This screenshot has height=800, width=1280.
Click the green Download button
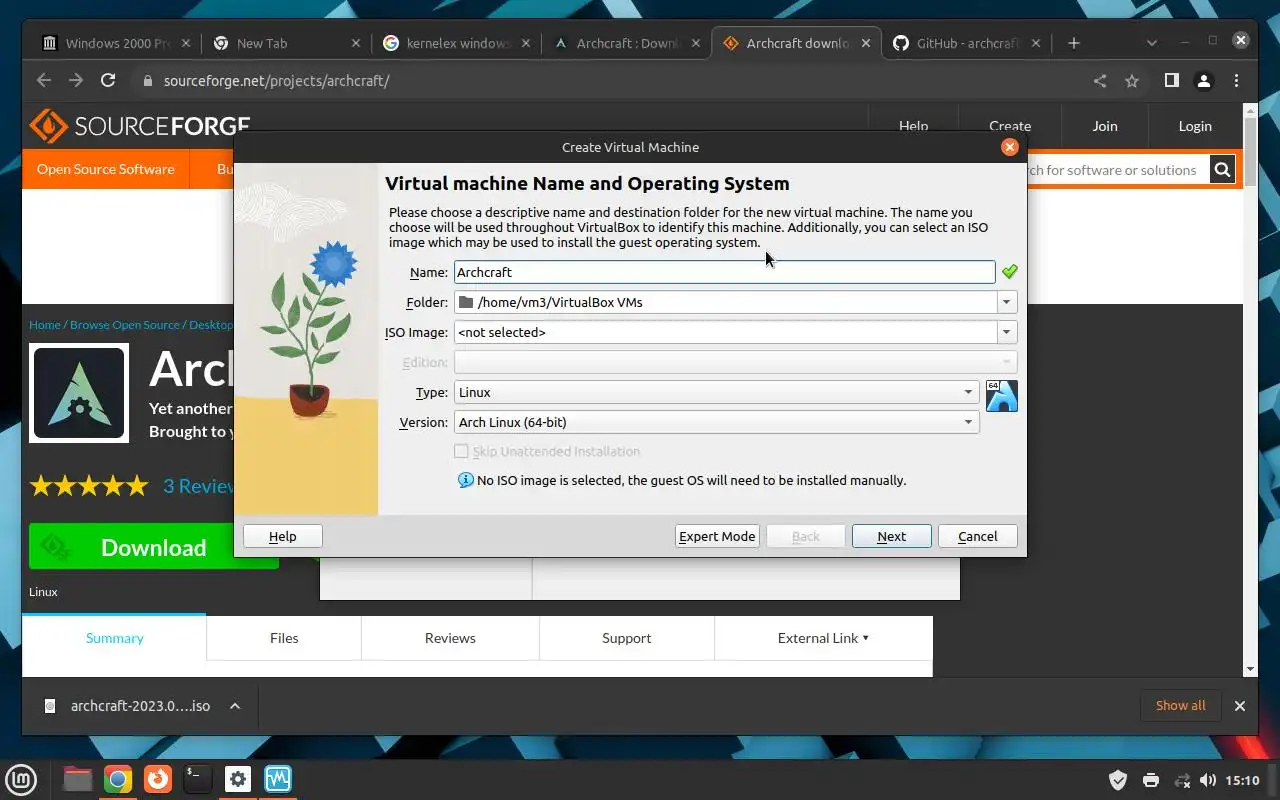coord(153,547)
